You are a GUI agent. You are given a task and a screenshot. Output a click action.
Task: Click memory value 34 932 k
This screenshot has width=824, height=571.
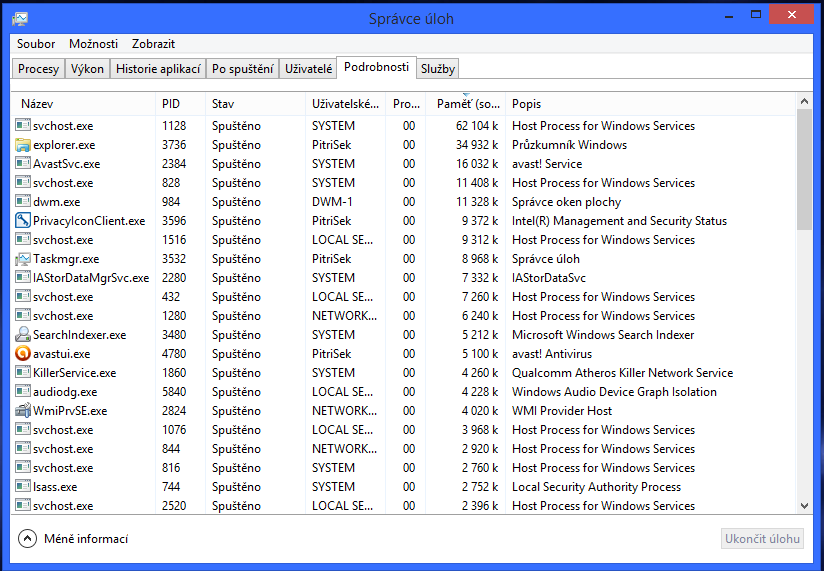pos(477,144)
